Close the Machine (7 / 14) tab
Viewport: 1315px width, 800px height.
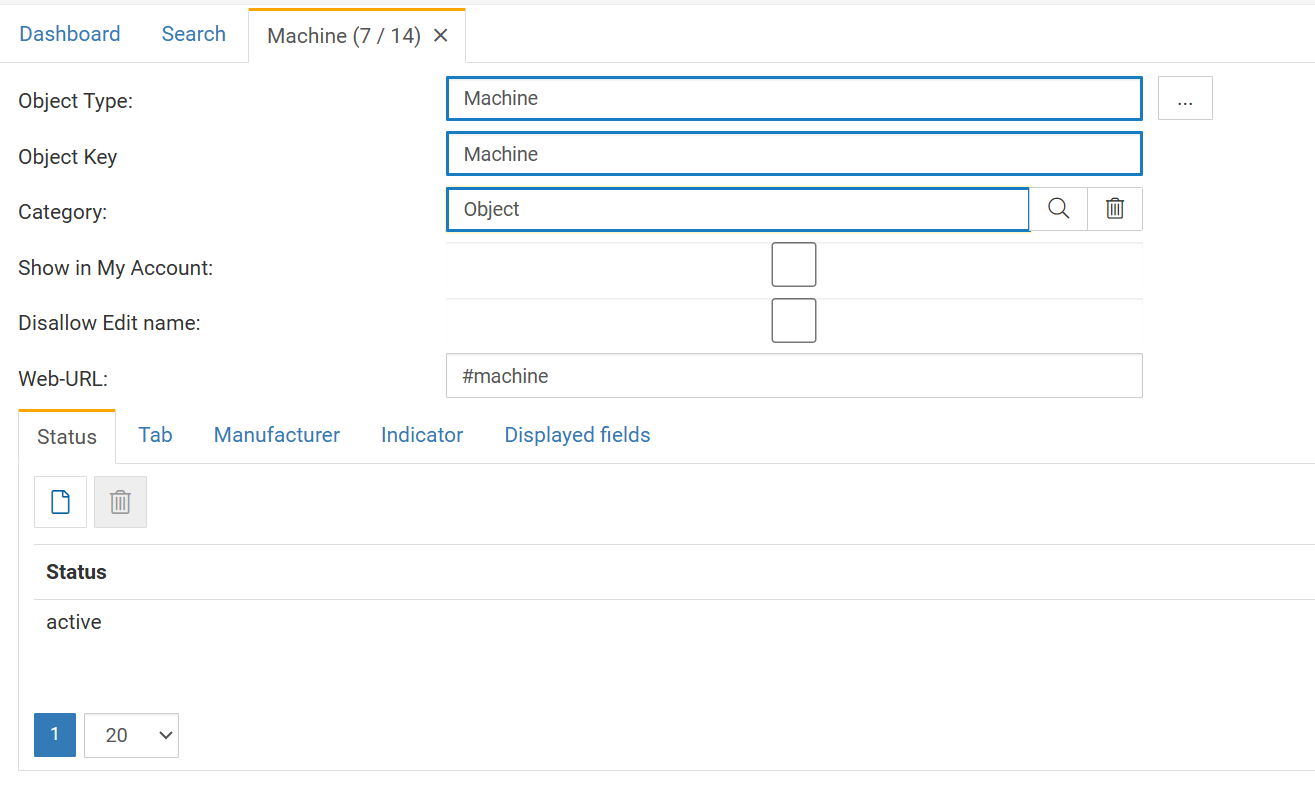click(440, 36)
